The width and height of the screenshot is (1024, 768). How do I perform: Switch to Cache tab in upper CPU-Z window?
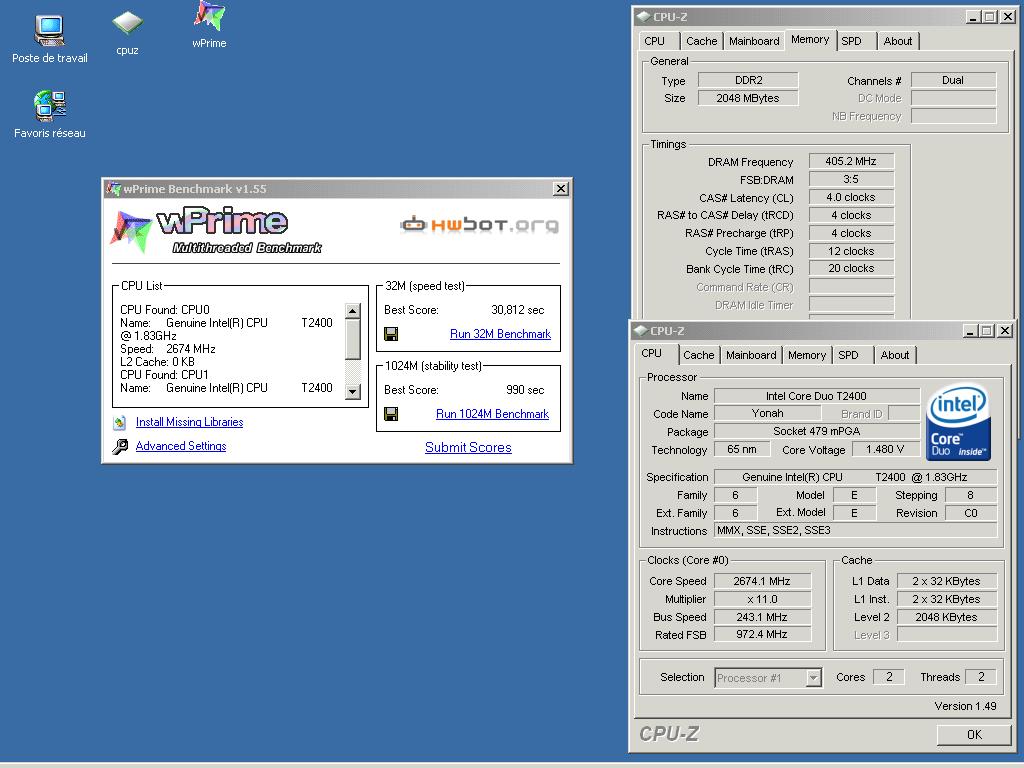[701, 41]
